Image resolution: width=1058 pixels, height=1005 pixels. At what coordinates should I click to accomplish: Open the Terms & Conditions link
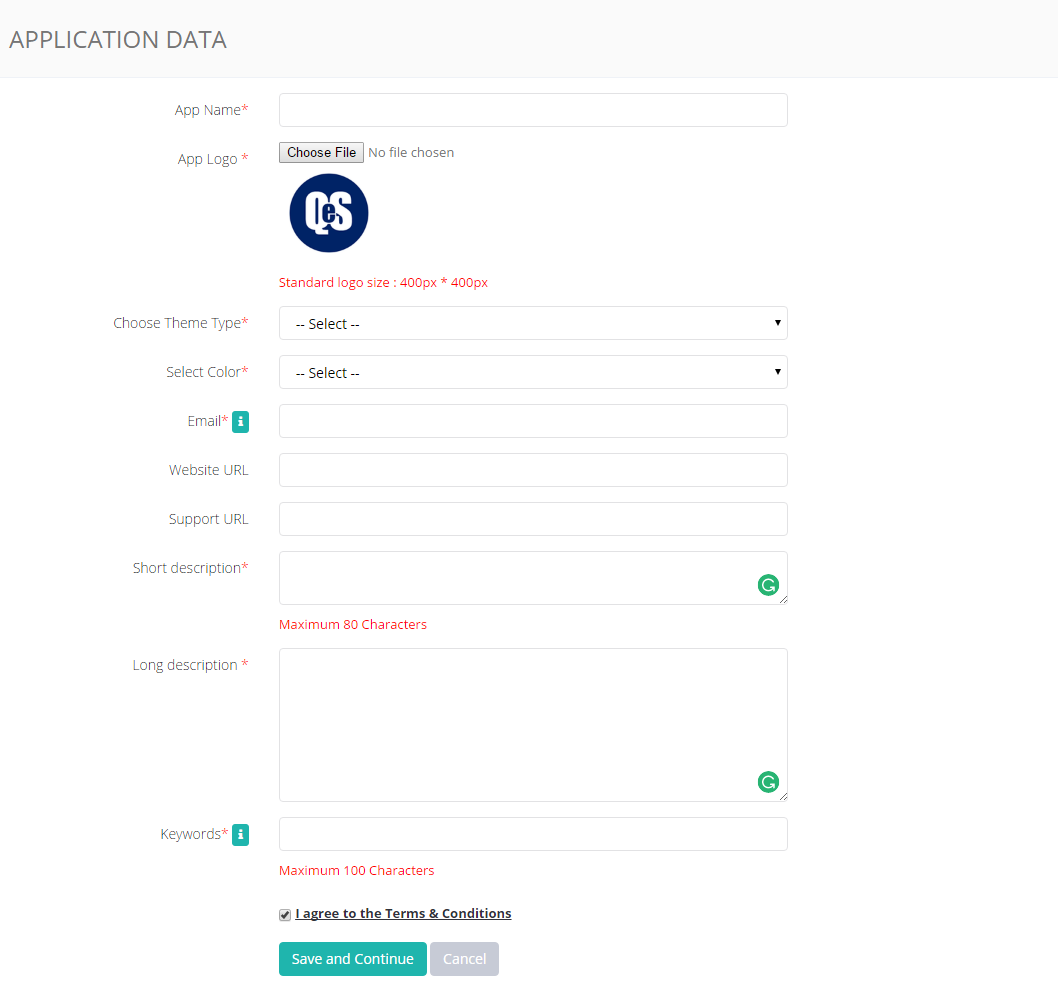click(403, 913)
